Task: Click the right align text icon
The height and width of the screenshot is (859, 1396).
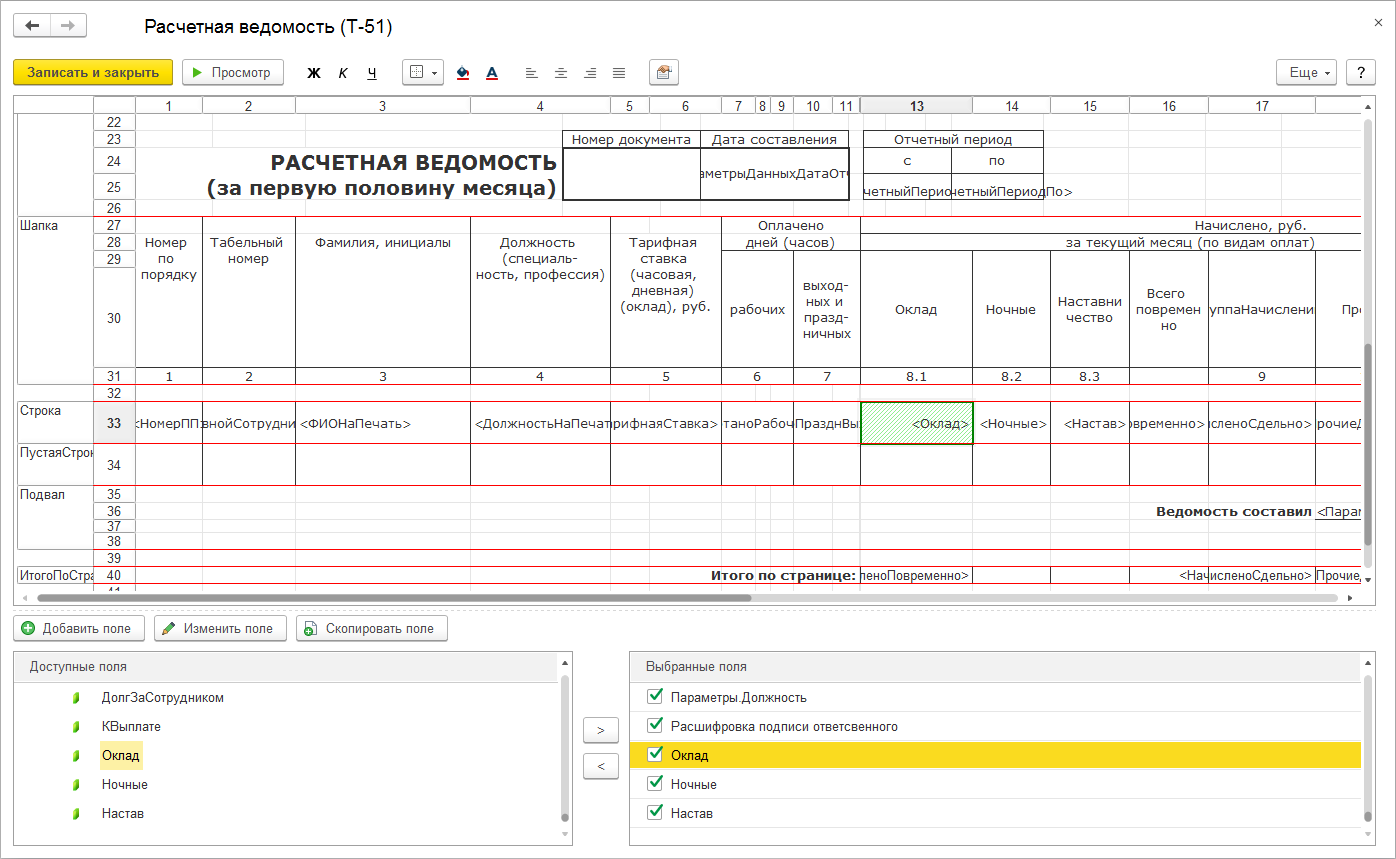Action: coord(590,73)
